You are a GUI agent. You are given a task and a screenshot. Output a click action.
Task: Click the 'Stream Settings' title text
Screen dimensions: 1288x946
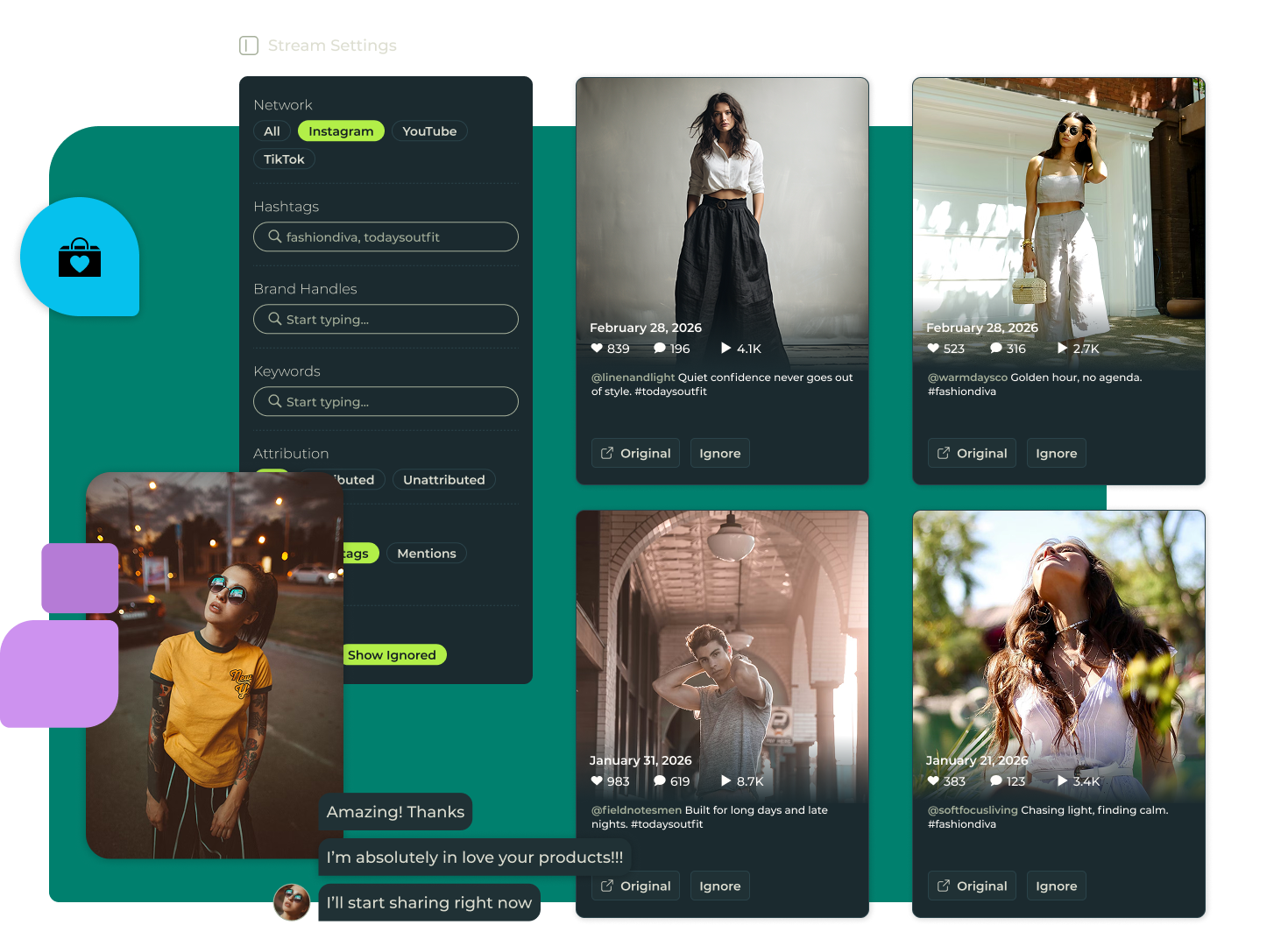[x=332, y=46]
